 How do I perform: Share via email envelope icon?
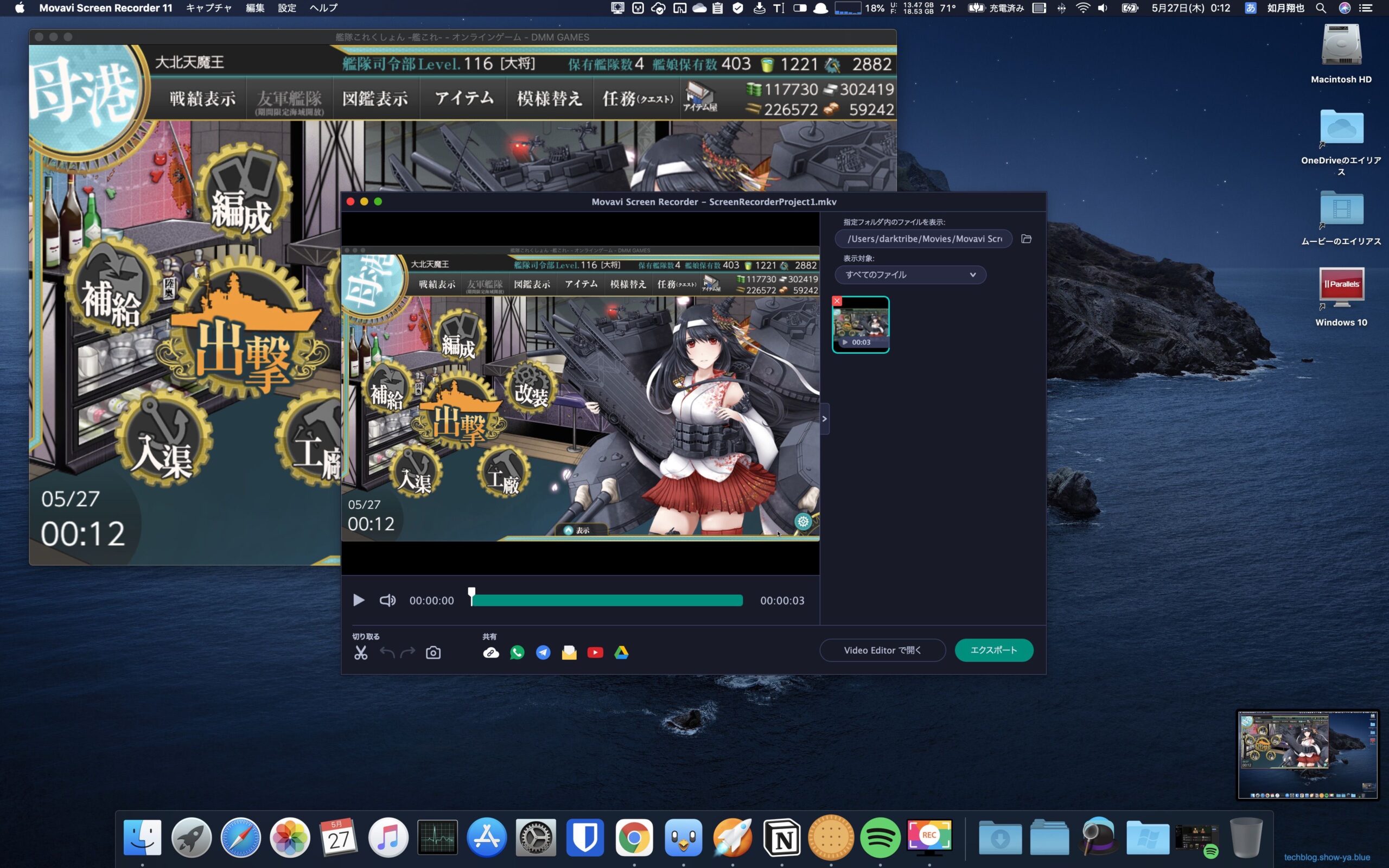(x=569, y=653)
